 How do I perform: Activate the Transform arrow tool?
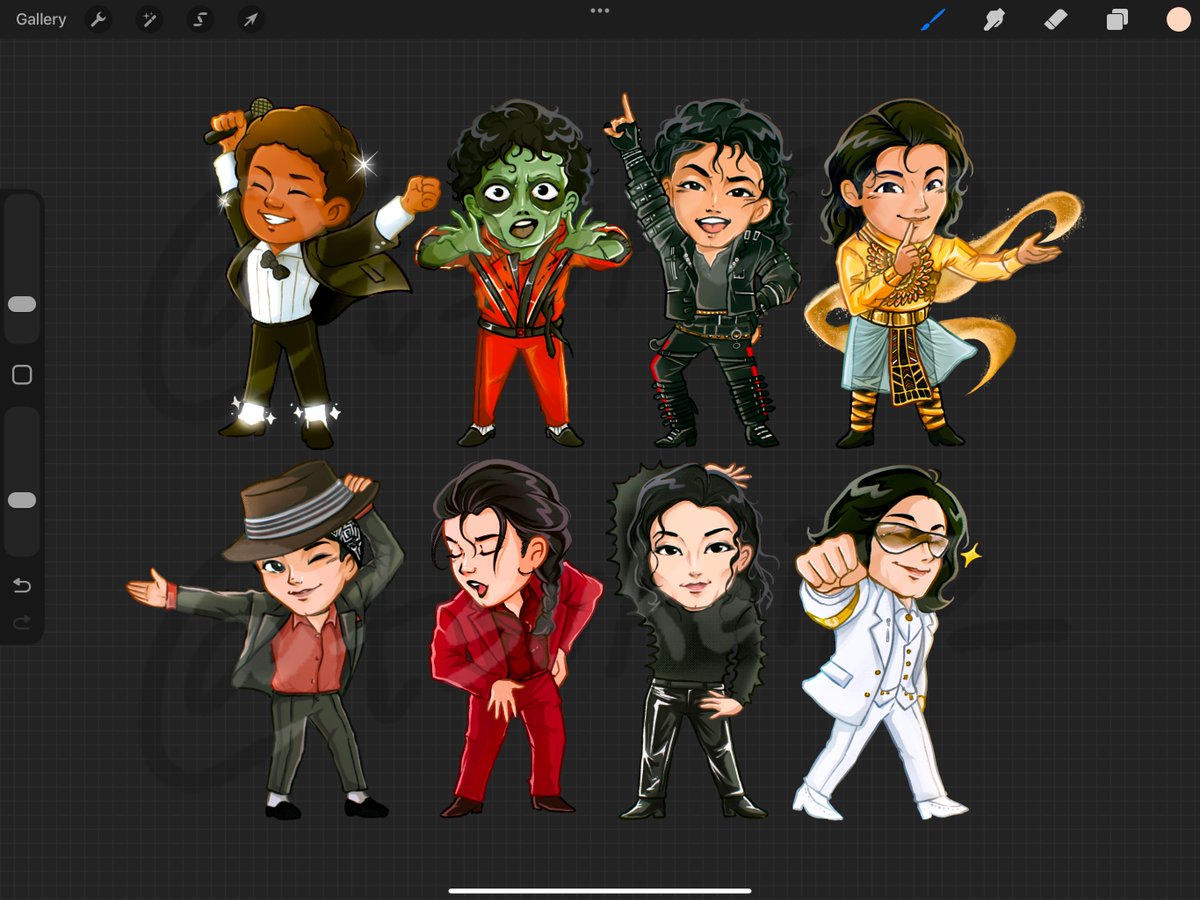tap(251, 19)
